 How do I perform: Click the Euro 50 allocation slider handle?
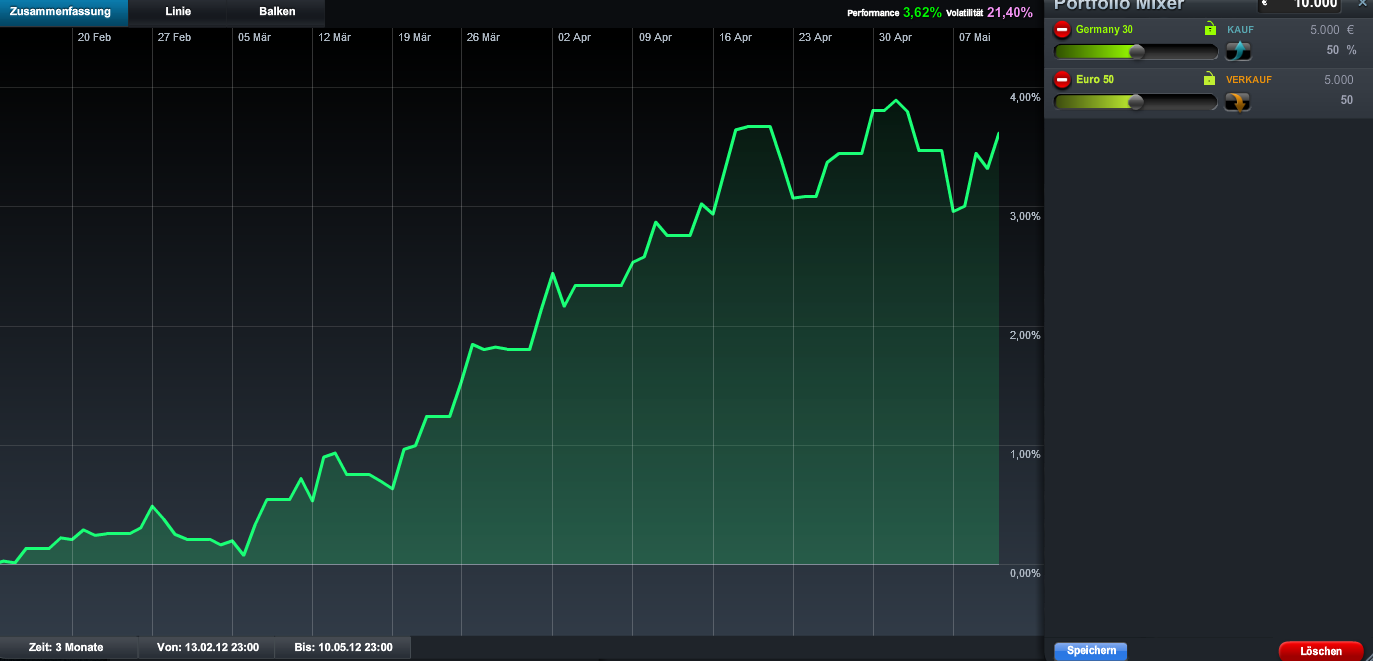click(x=1136, y=101)
